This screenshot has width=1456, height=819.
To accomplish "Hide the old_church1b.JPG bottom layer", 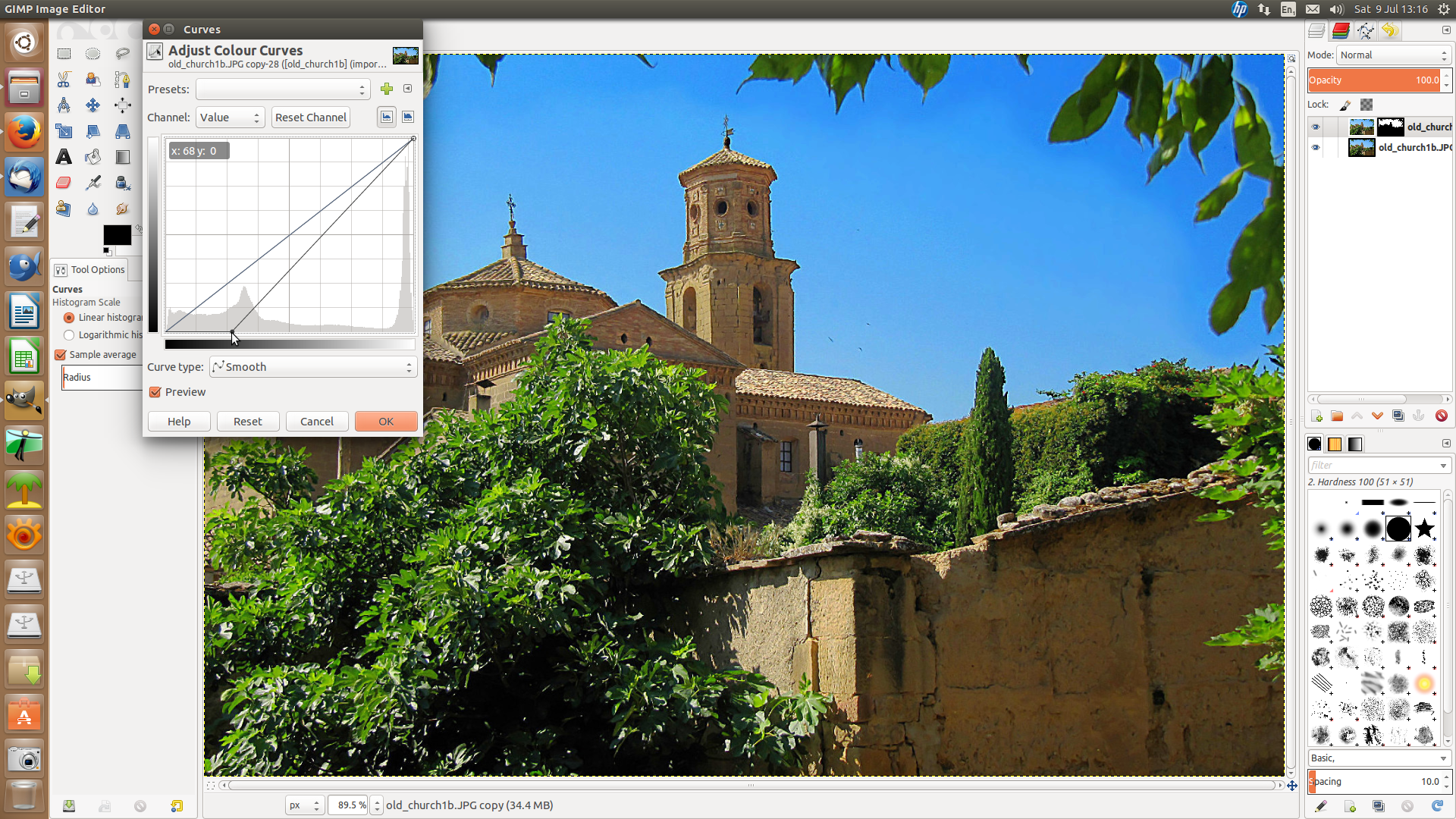I will (x=1316, y=147).
